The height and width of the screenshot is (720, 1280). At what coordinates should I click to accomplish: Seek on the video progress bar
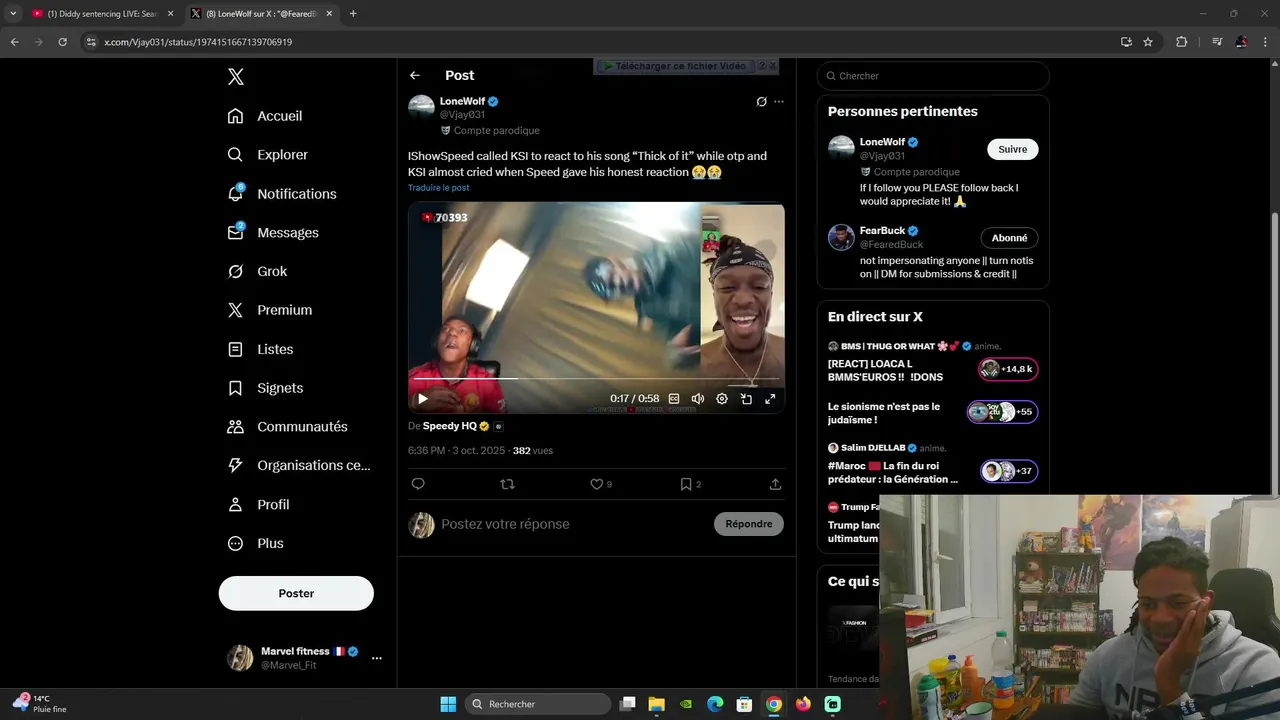coord(596,380)
